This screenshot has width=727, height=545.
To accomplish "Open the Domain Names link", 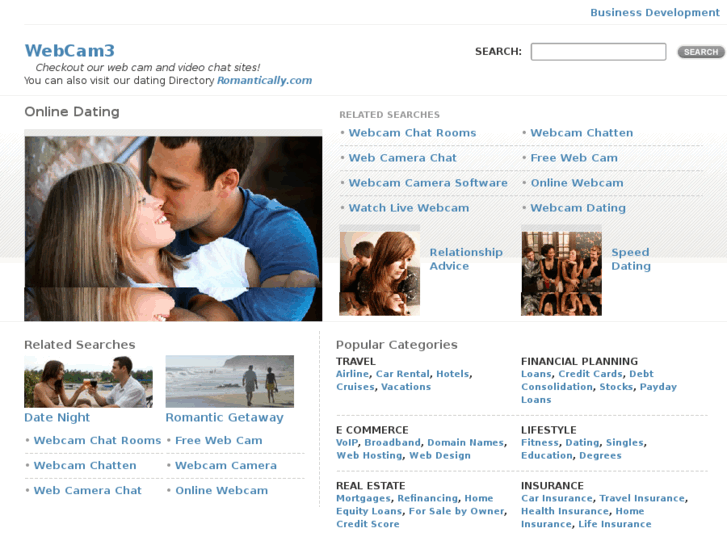I will point(466,442).
